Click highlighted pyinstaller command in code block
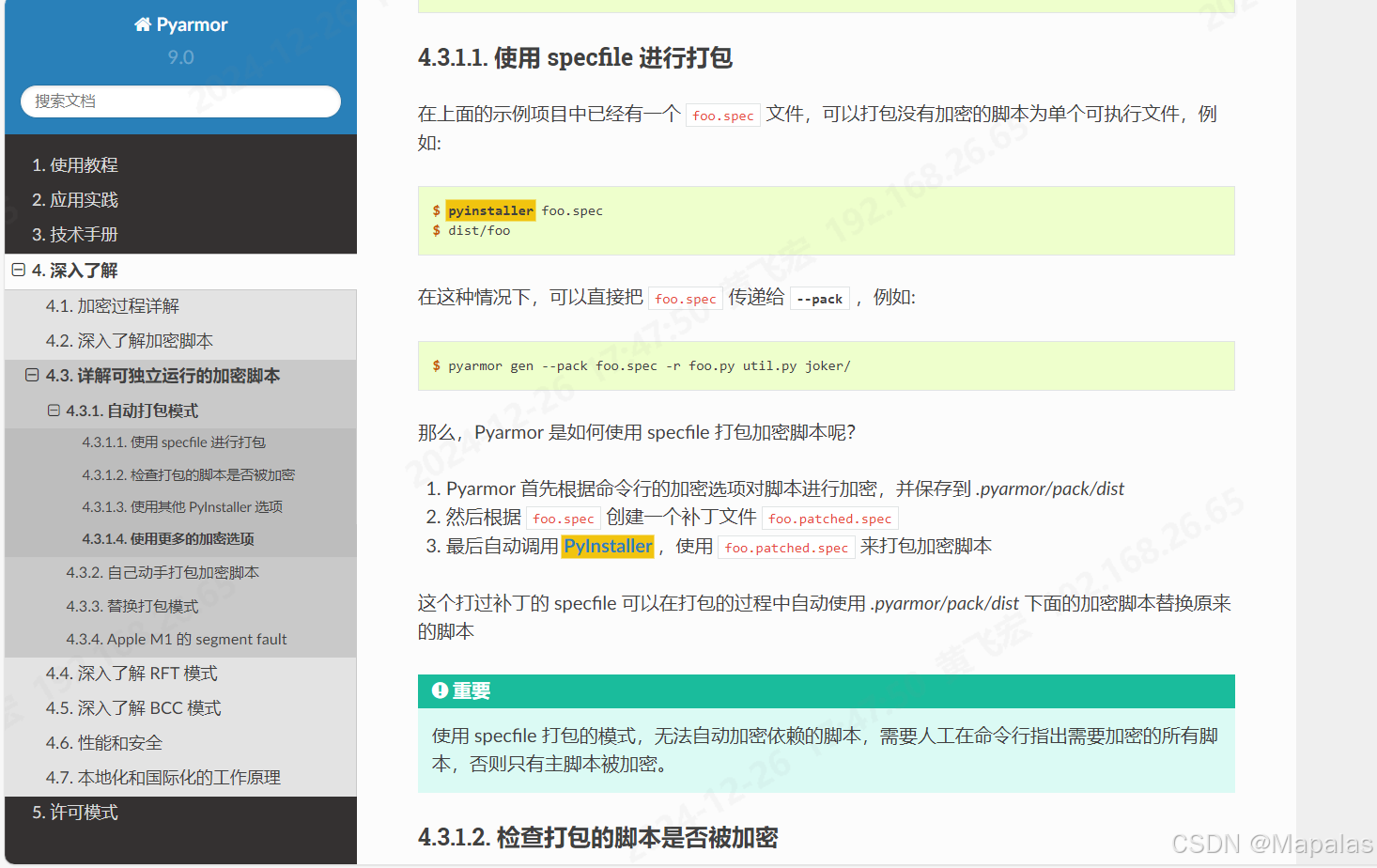The height and width of the screenshot is (868, 1377). (x=490, y=210)
